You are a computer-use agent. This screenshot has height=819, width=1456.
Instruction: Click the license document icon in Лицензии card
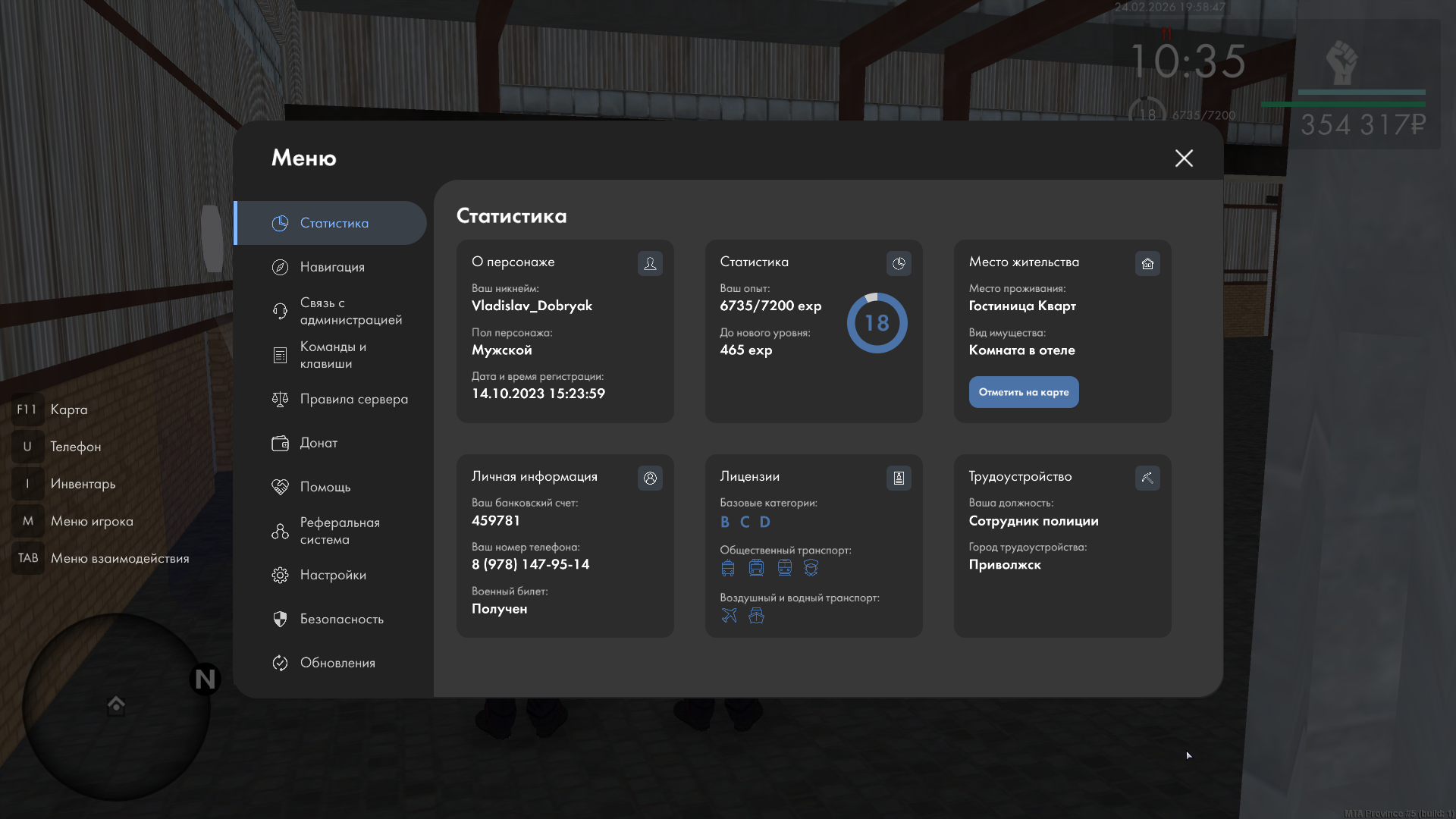899,478
